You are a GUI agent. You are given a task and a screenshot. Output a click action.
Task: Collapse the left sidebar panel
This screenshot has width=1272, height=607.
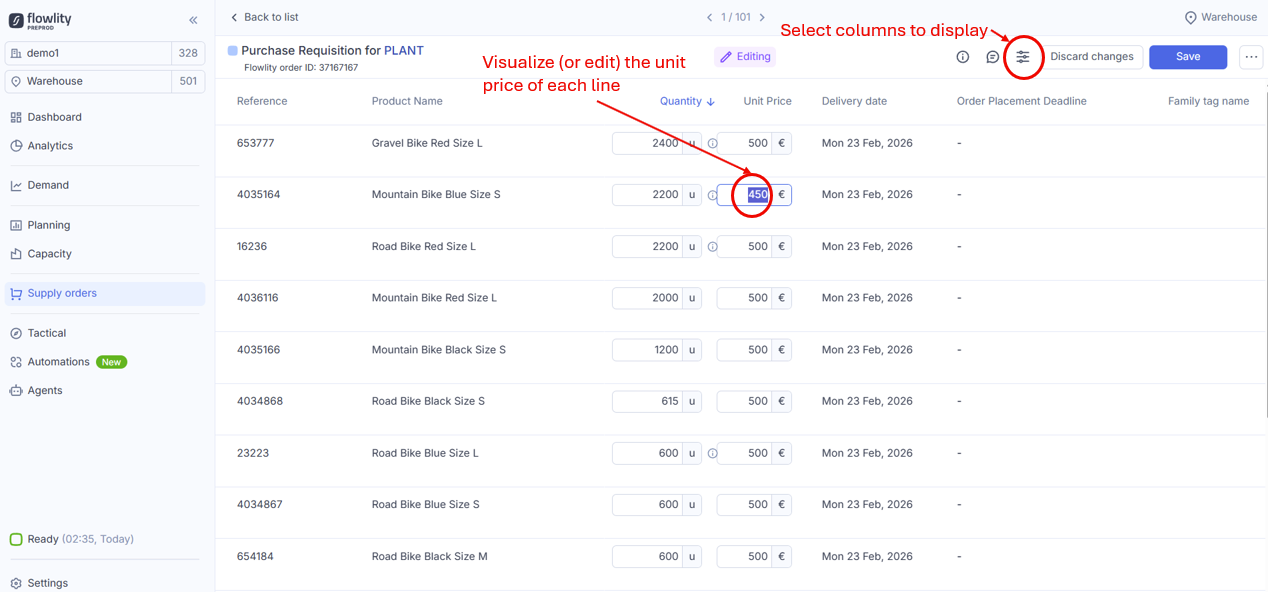pyautogui.click(x=193, y=20)
